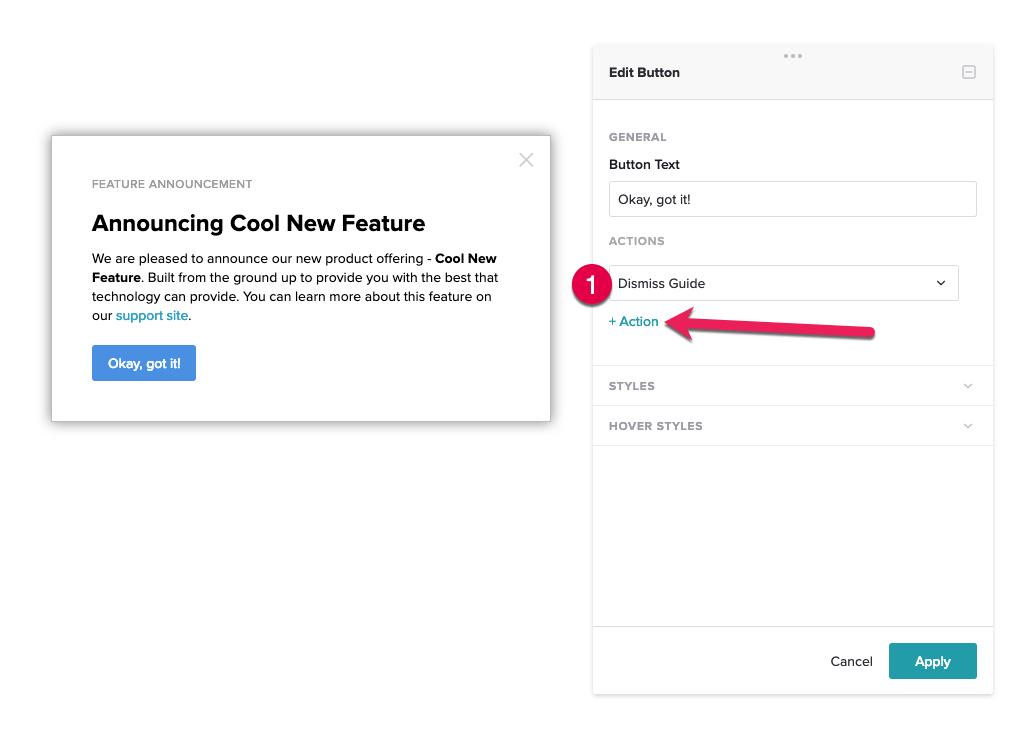Open the Dismiss Guide action dropdown

(x=784, y=283)
